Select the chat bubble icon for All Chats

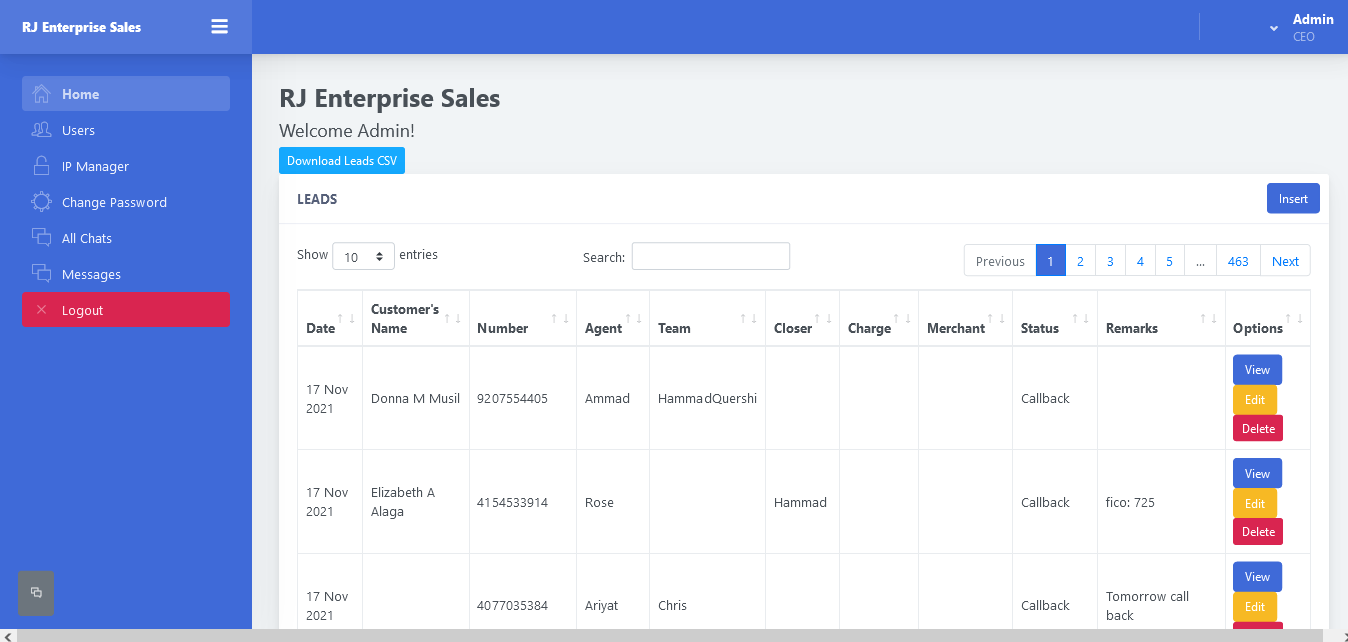click(41, 238)
